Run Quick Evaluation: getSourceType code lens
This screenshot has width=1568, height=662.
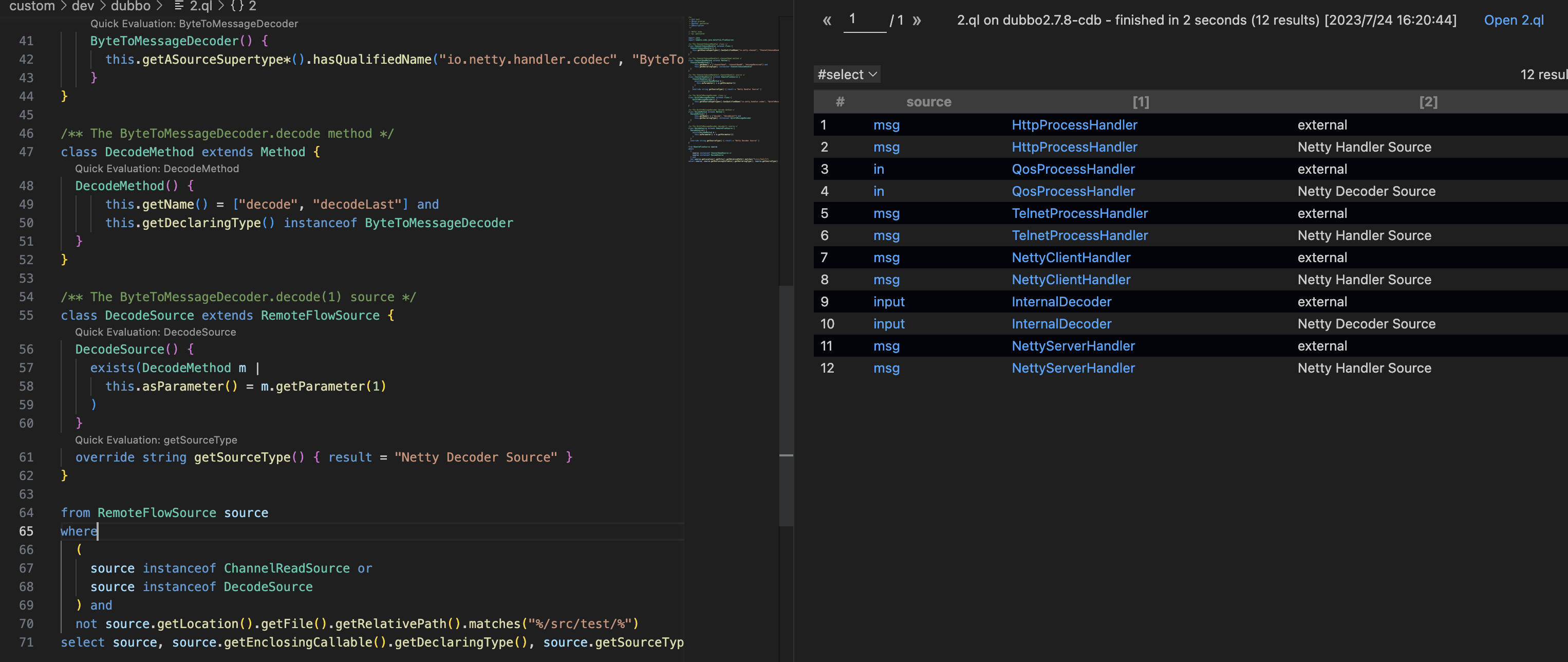click(x=156, y=440)
